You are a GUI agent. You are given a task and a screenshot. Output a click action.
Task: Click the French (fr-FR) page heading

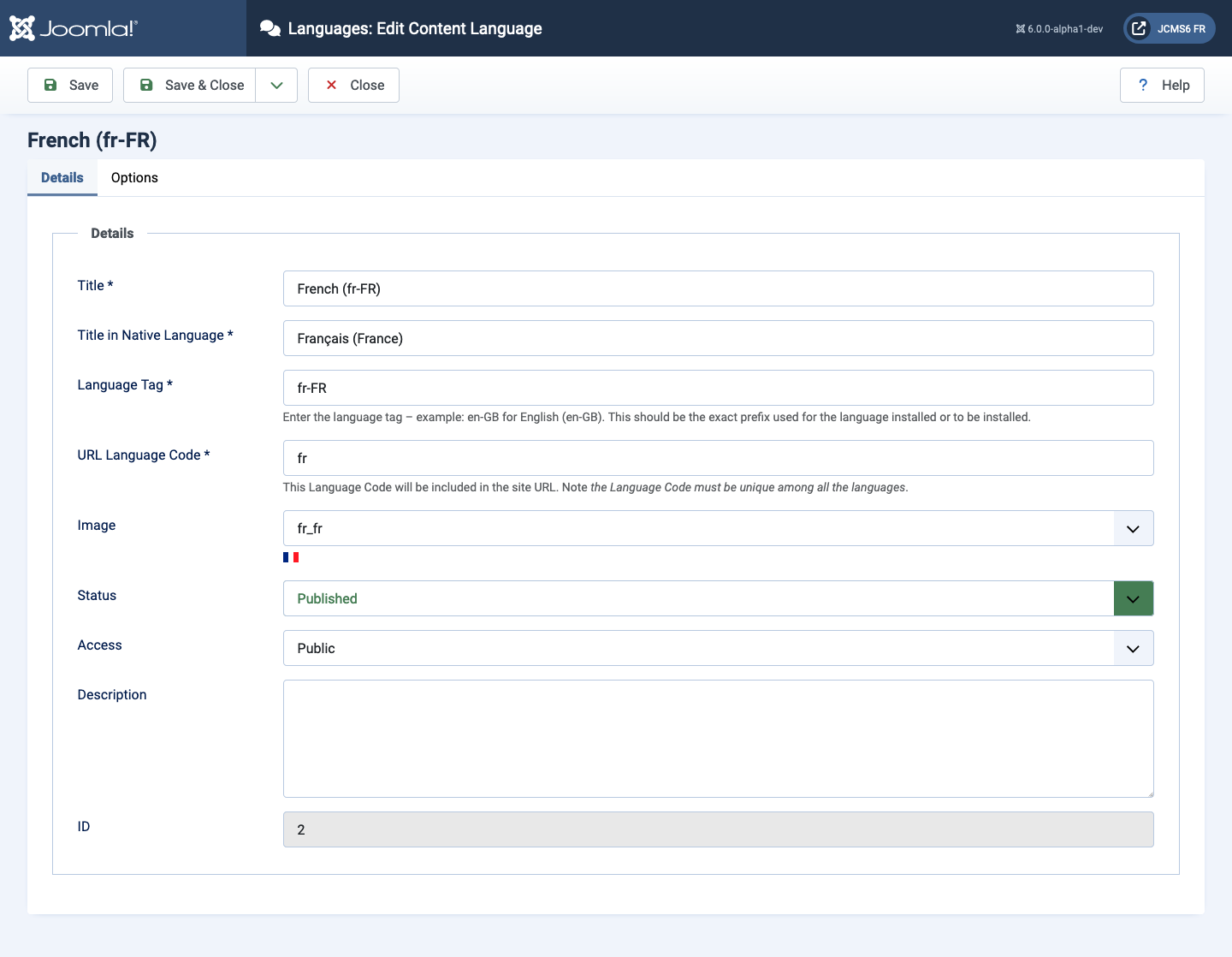click(92, 140)
